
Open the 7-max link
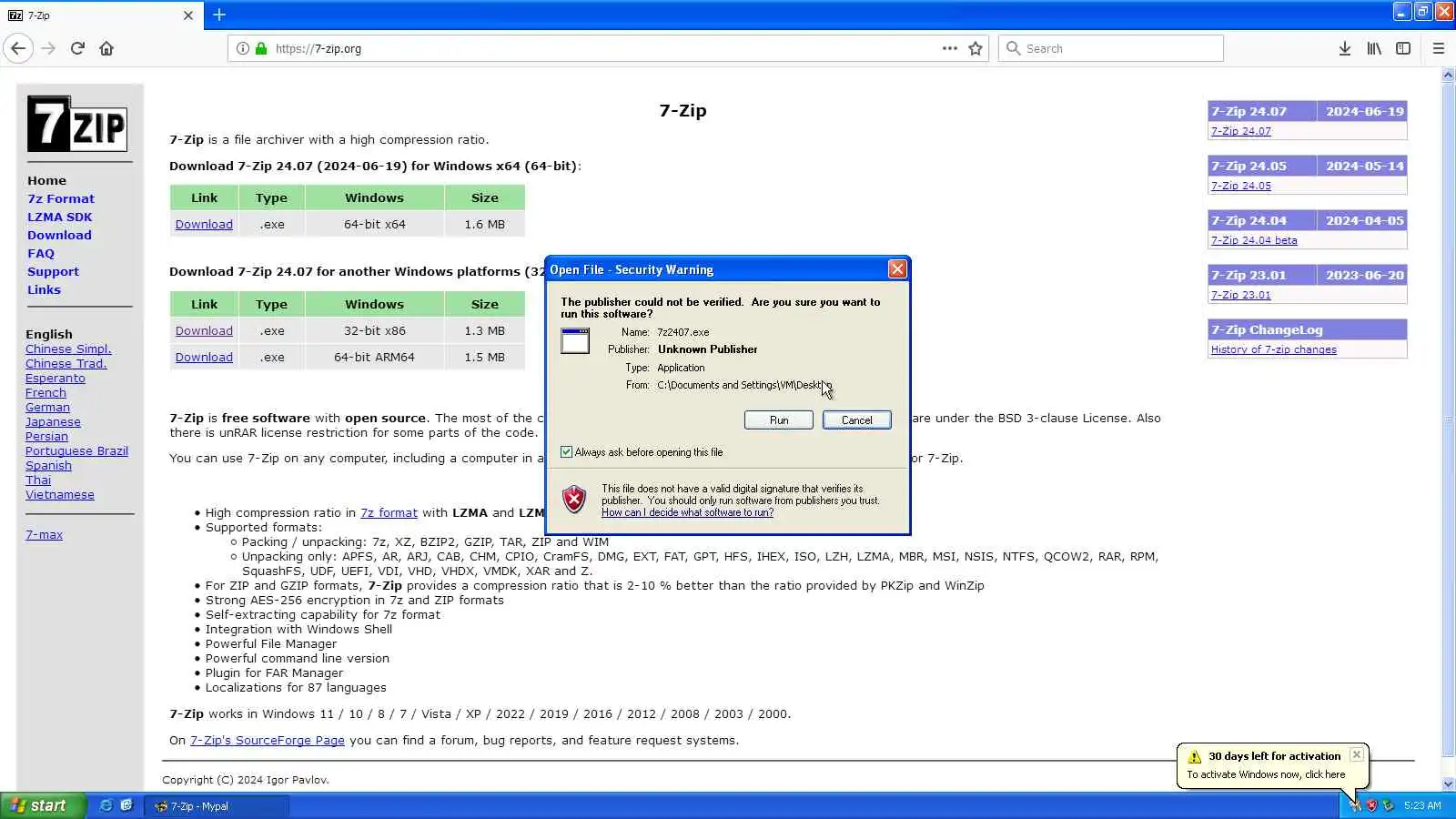[x=44, y=534]
